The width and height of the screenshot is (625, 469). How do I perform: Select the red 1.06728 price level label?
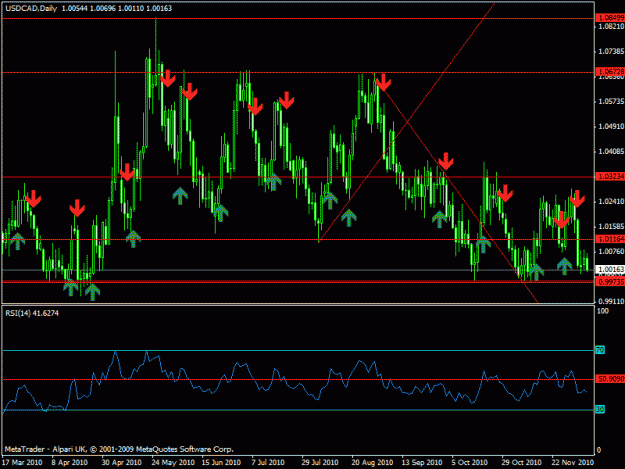pos(610,72)
